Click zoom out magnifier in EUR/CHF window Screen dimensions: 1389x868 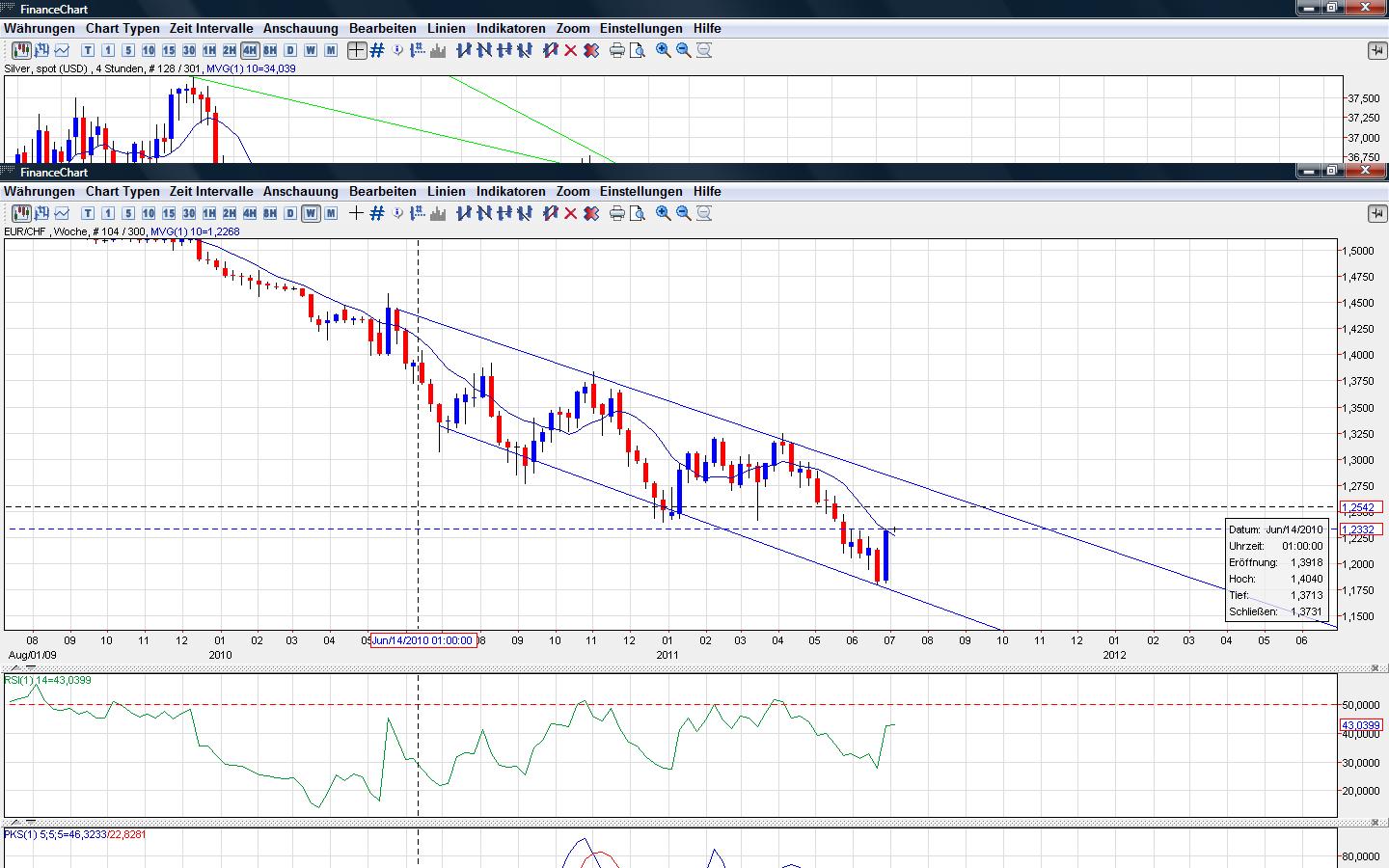pos(684,213)
